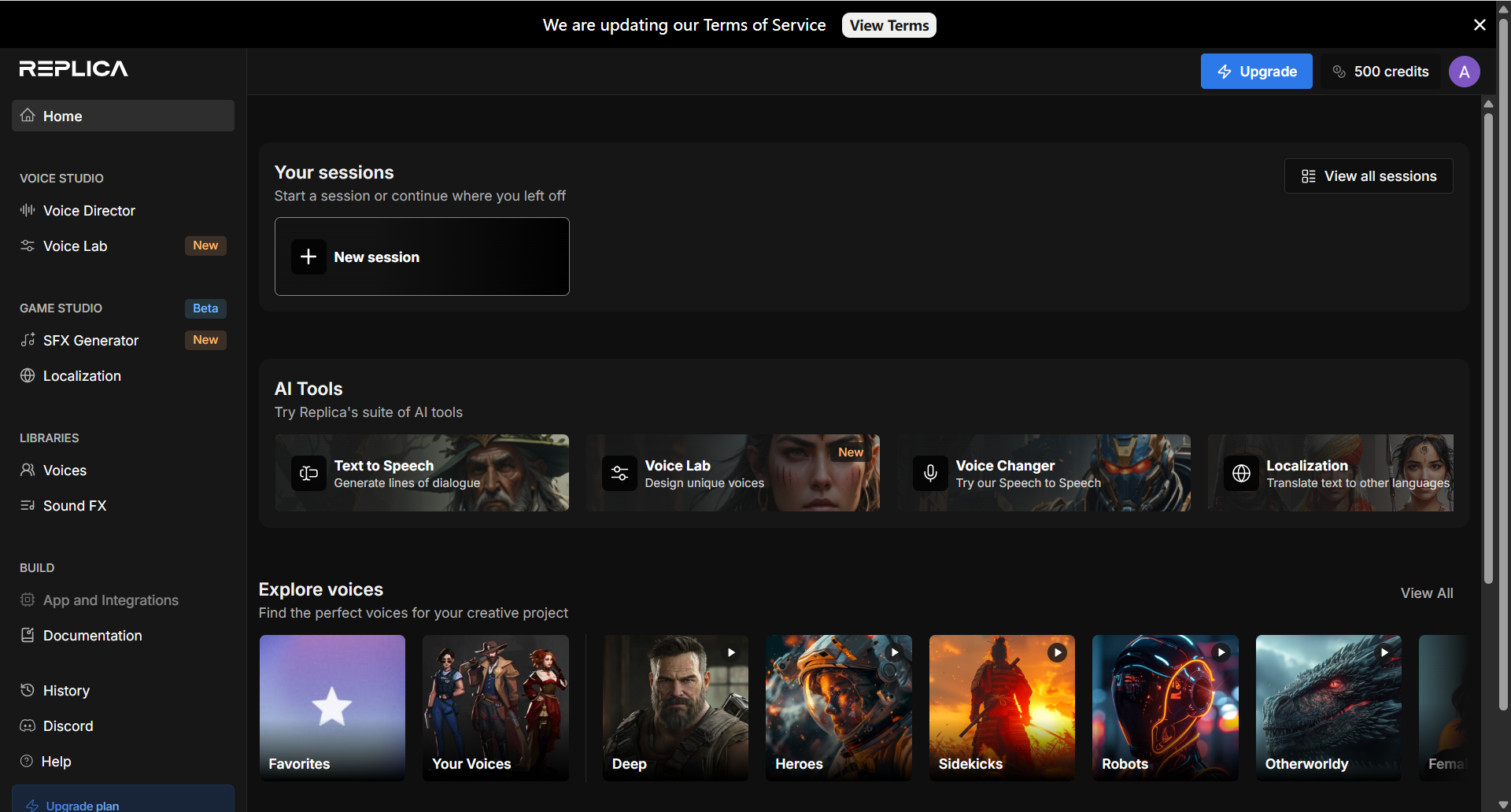
Task: Open the Text to Speech tool card
Action: tap(422, 473)
